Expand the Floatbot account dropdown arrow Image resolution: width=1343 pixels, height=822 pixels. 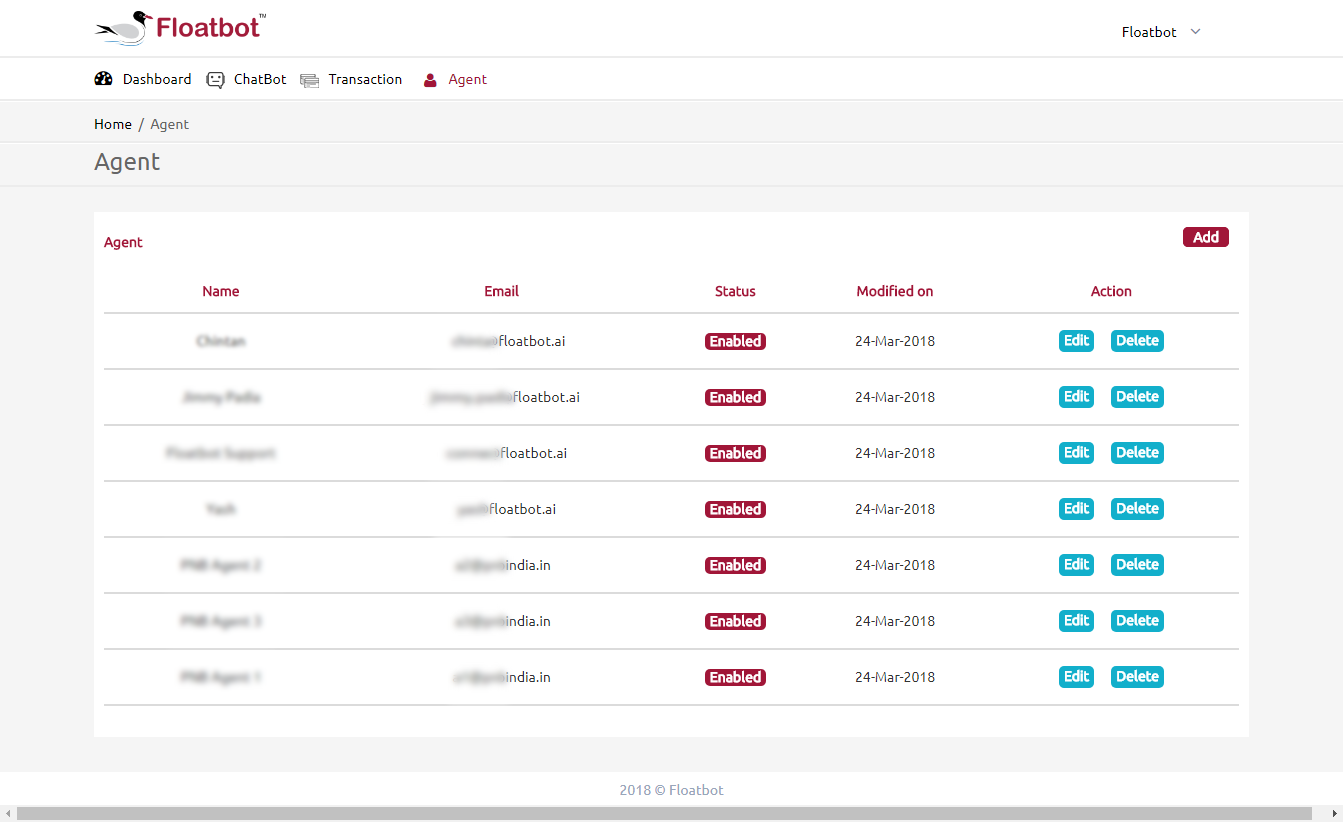pos(1195,32)
